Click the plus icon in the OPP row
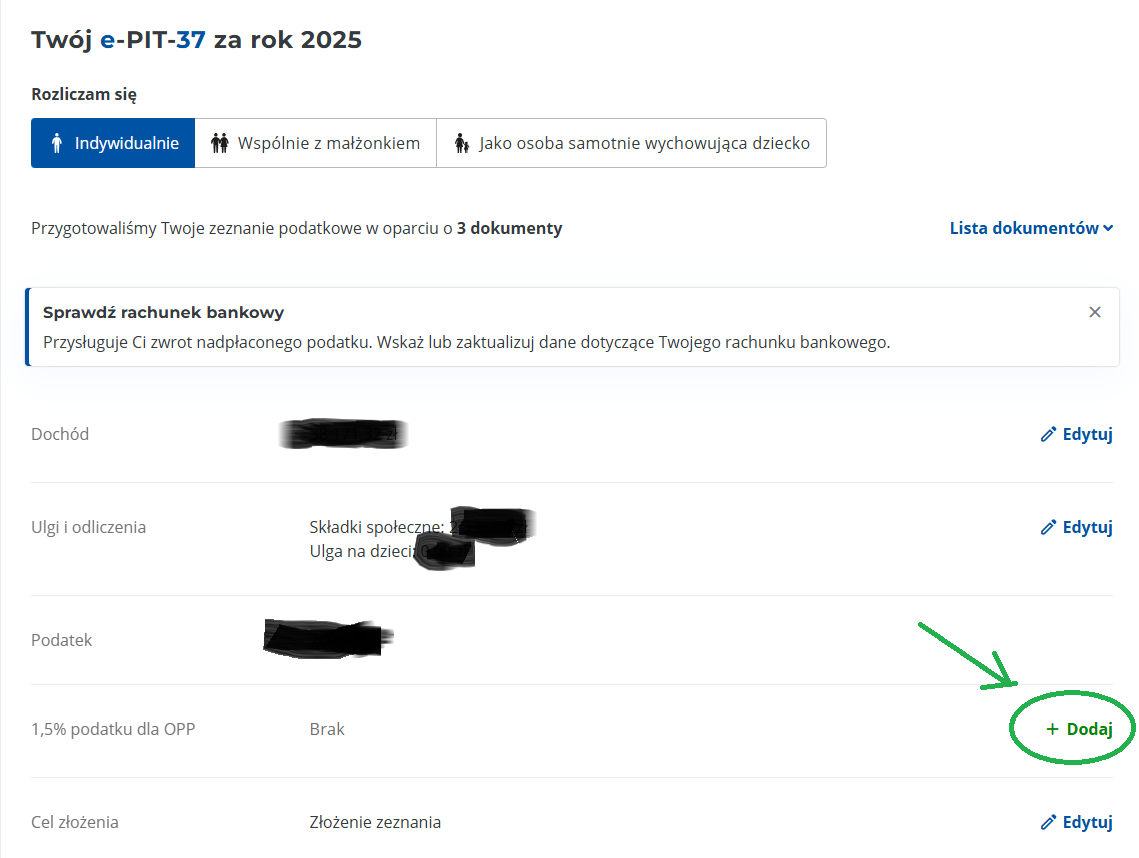The height and width of the screenshot is (858, 1139). [x=1052, y=729]
